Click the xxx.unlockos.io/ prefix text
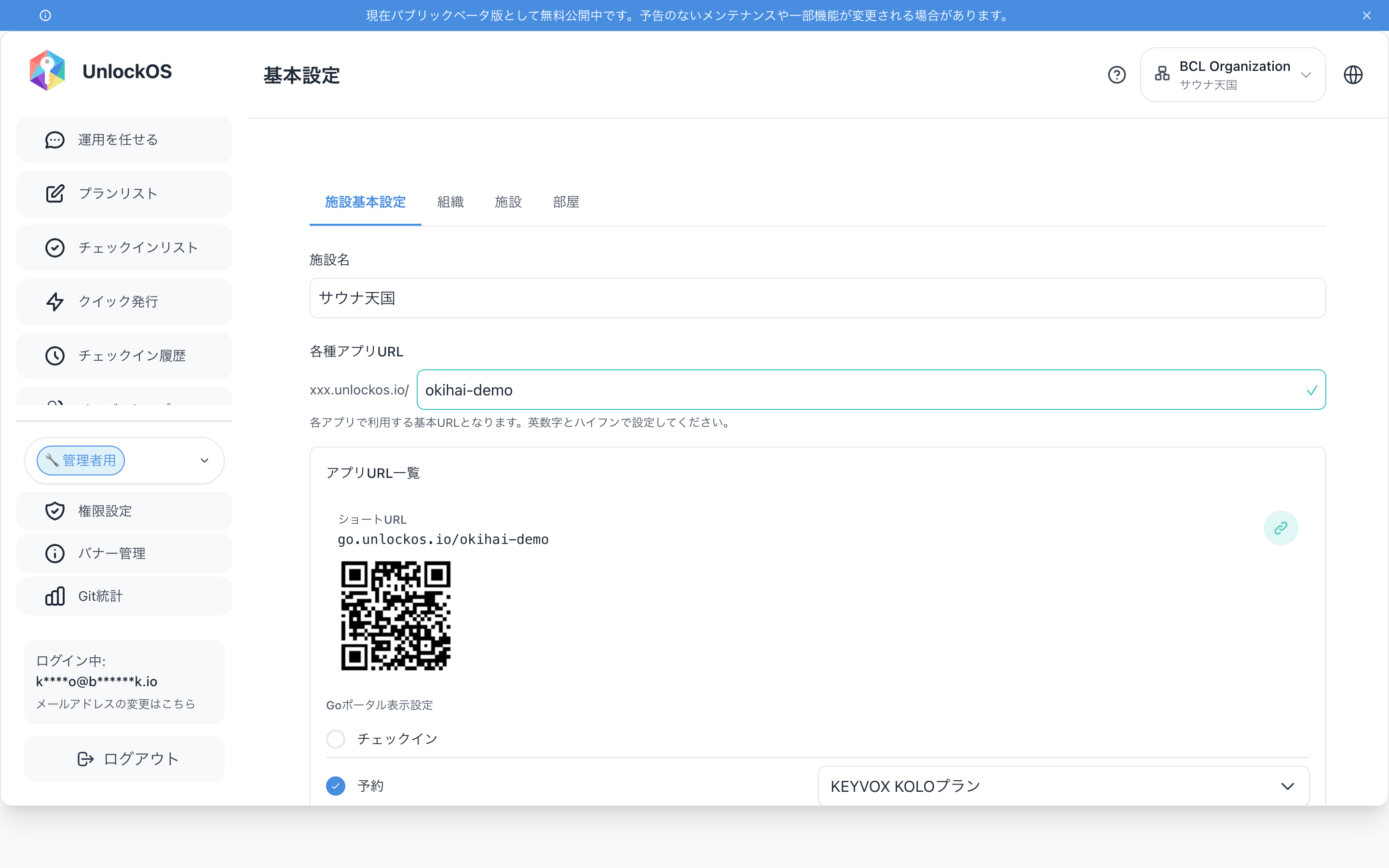The image size is (1389, 868). coord(359,390)
